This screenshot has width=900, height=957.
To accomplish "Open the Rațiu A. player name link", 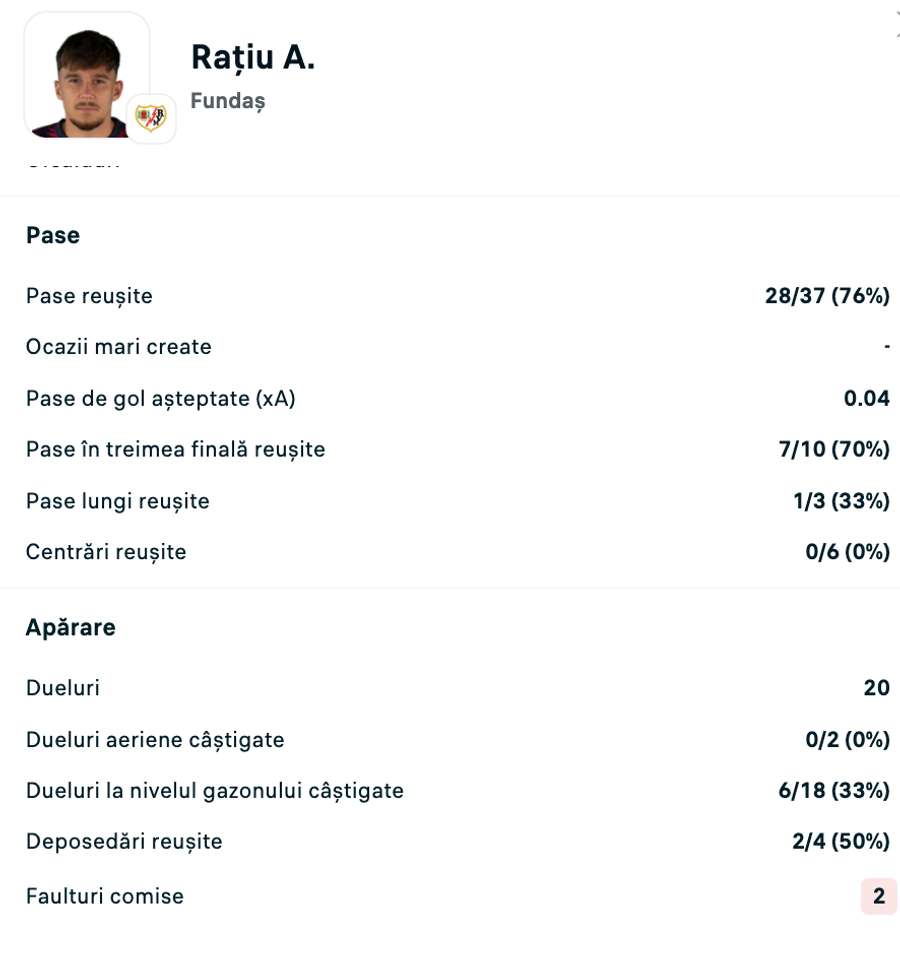I will [253, 58].
